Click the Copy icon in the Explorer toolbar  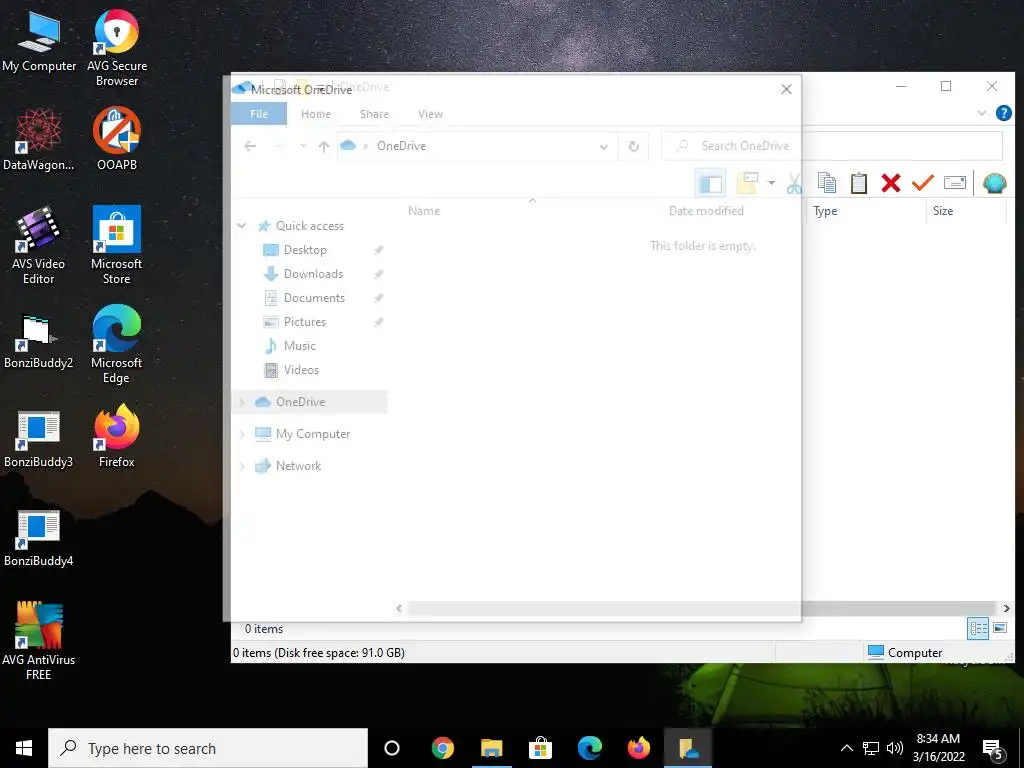827,183
